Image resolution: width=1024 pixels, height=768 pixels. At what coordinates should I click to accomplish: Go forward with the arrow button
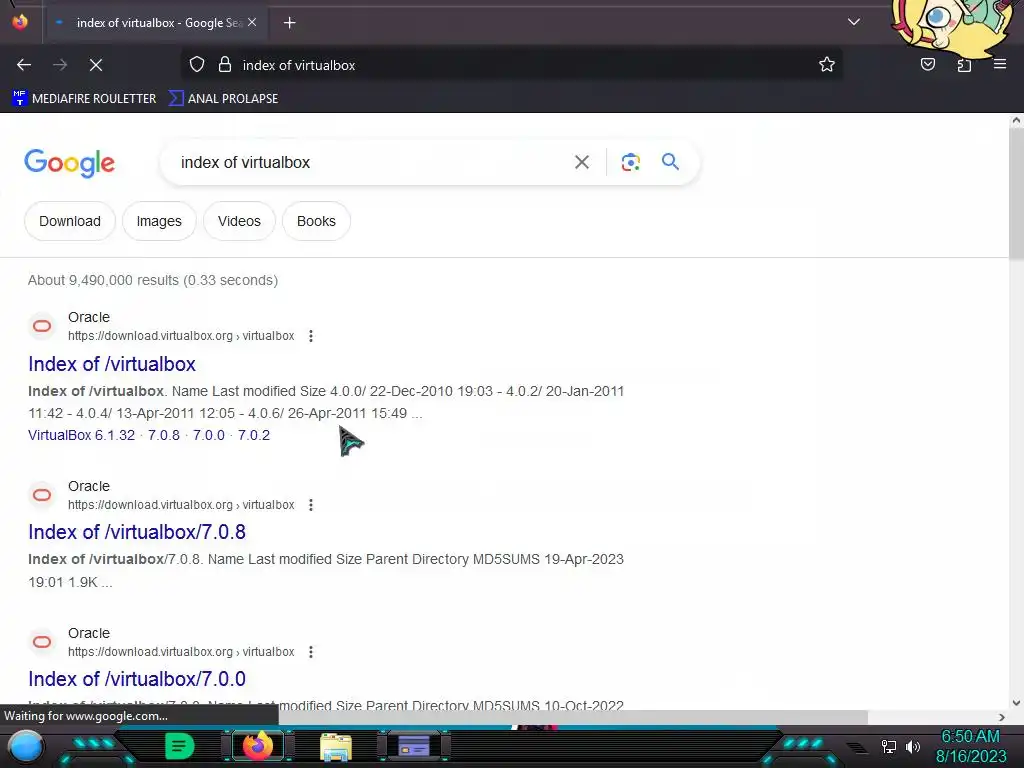tap(60, 65)
